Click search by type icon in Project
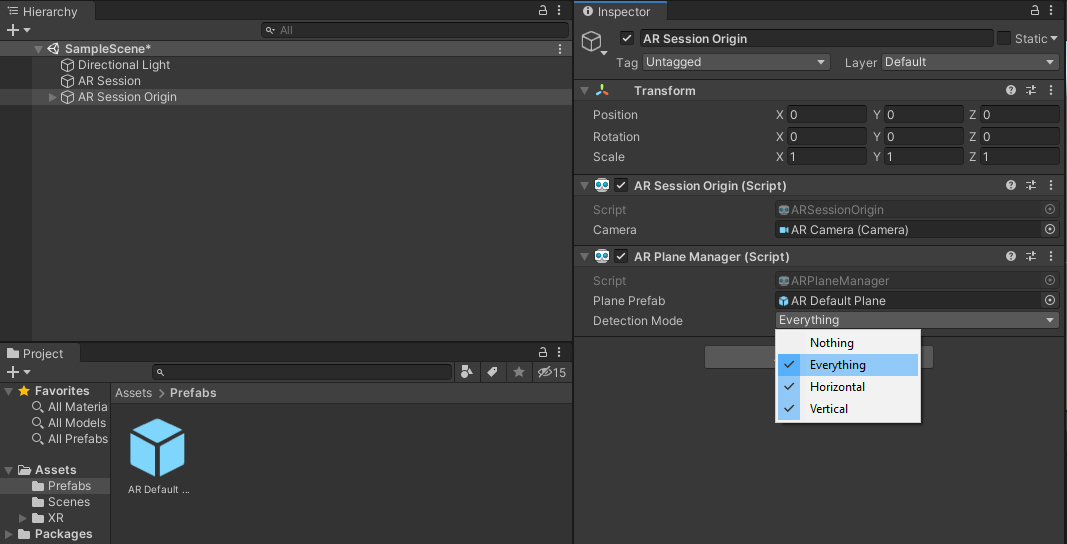Image resolution: width=1067 pixels, height=544 pixels. pos(467,372)
